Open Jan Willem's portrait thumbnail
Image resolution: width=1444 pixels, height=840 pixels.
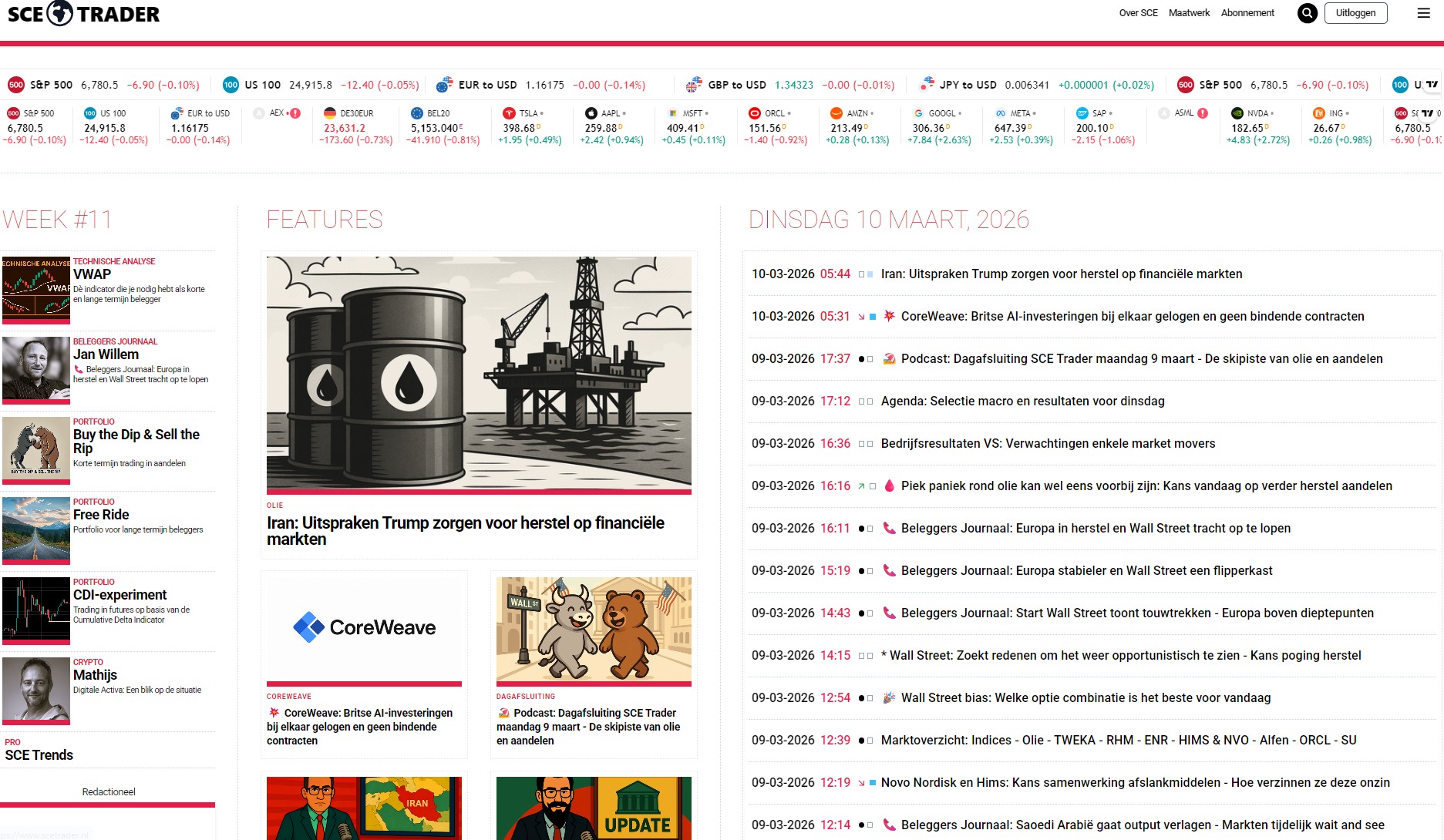(36, 371)
